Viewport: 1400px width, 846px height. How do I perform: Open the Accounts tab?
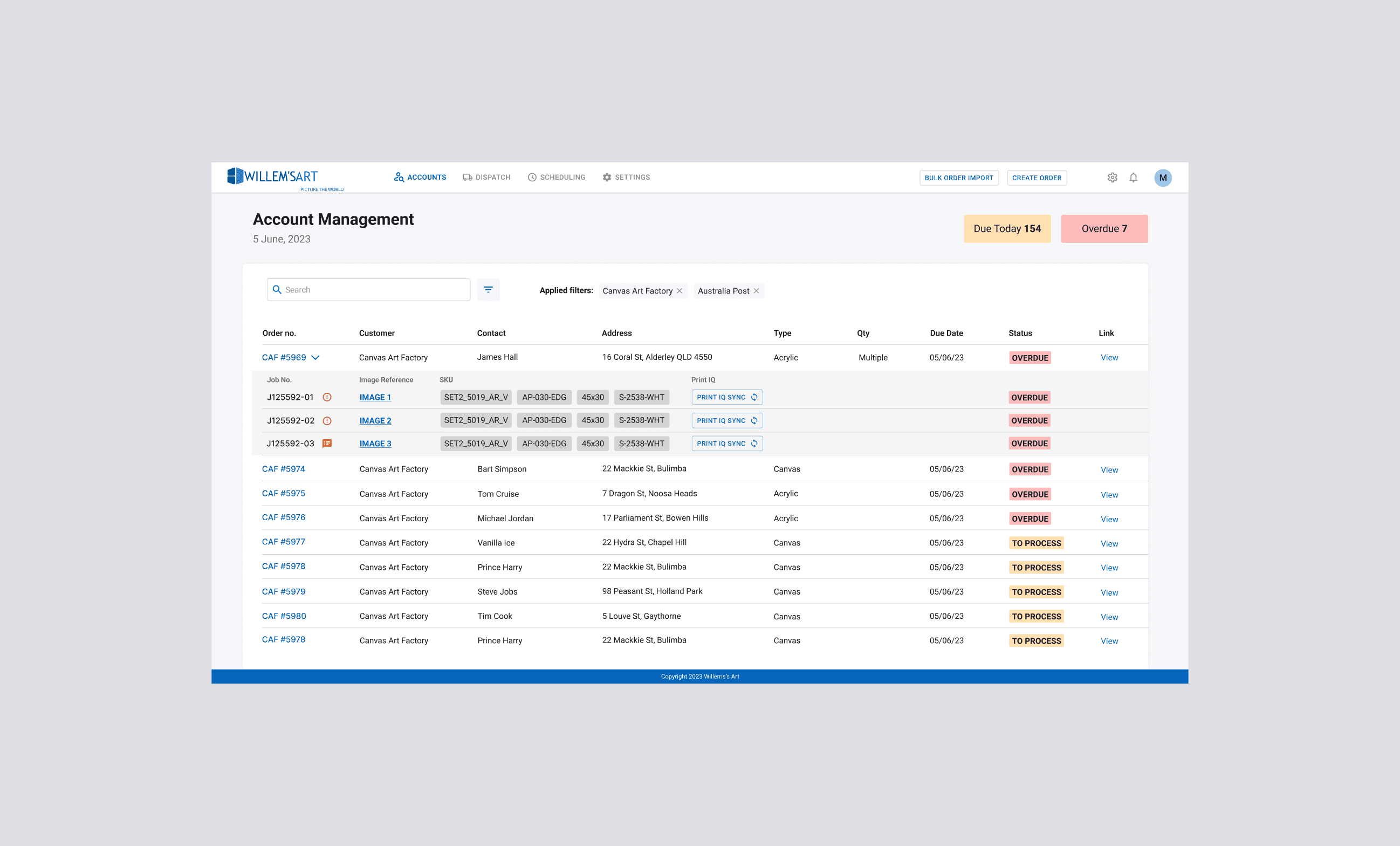(420, 178)
